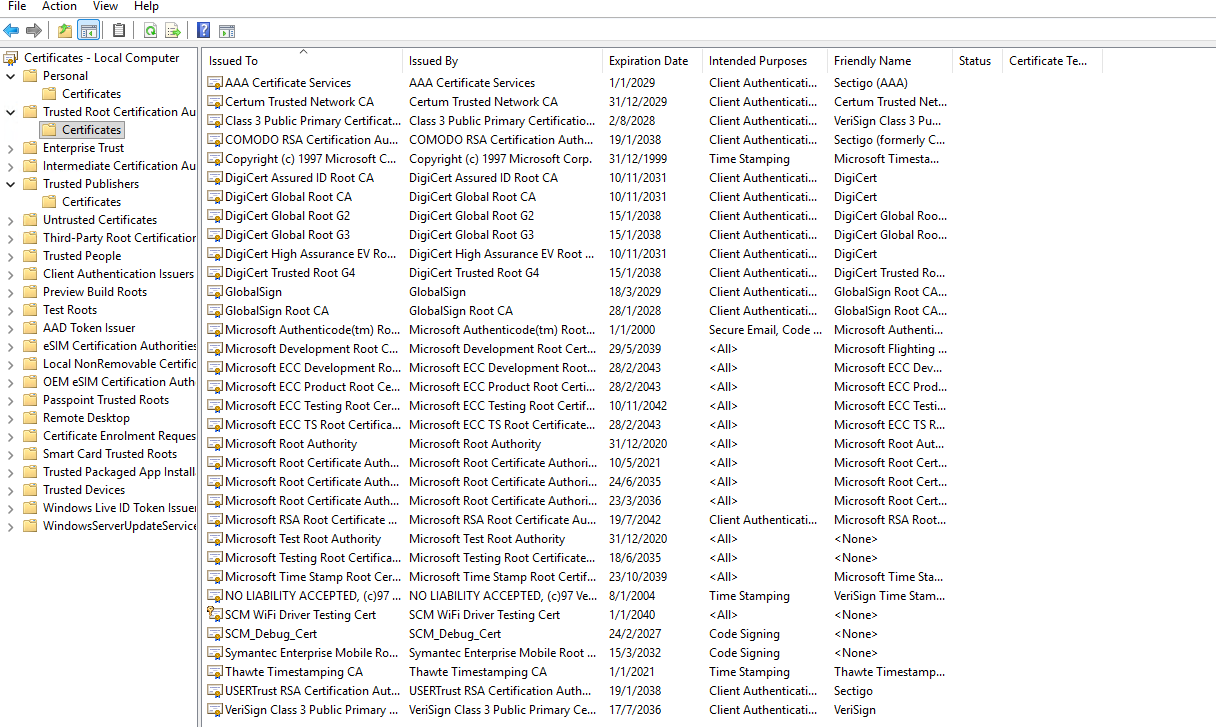Click the Up One Level folder icon
Image resolution: width=1216 pixels, height=727 pixels.
[65, 31]
